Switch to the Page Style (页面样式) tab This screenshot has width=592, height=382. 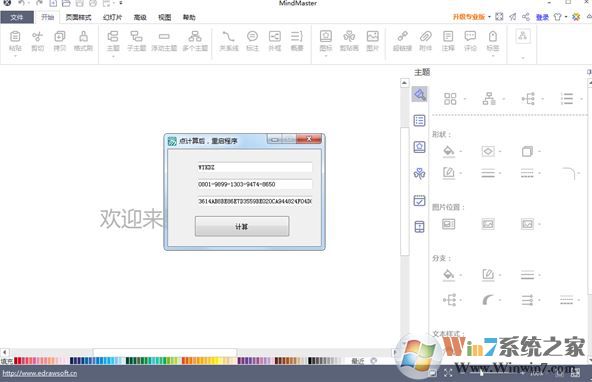79,17
